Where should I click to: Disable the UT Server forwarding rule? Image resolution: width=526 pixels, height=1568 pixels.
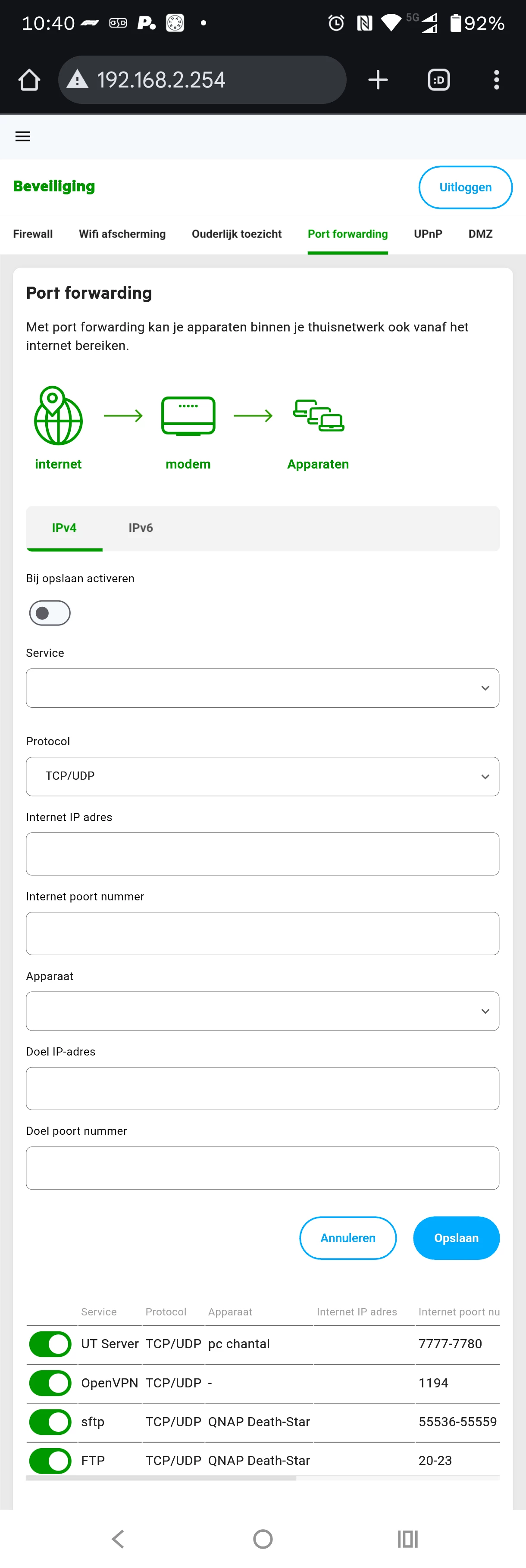(x=50, y=1343)
